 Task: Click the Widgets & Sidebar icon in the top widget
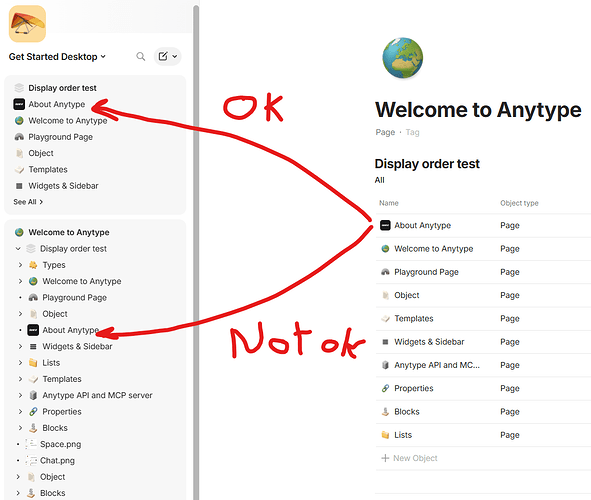pos(19,186)
